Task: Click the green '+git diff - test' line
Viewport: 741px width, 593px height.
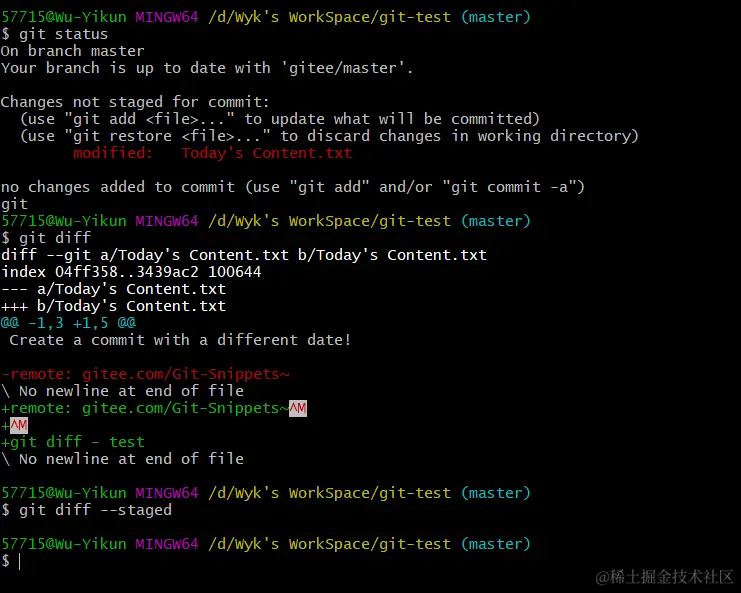Action: point(73,442)
